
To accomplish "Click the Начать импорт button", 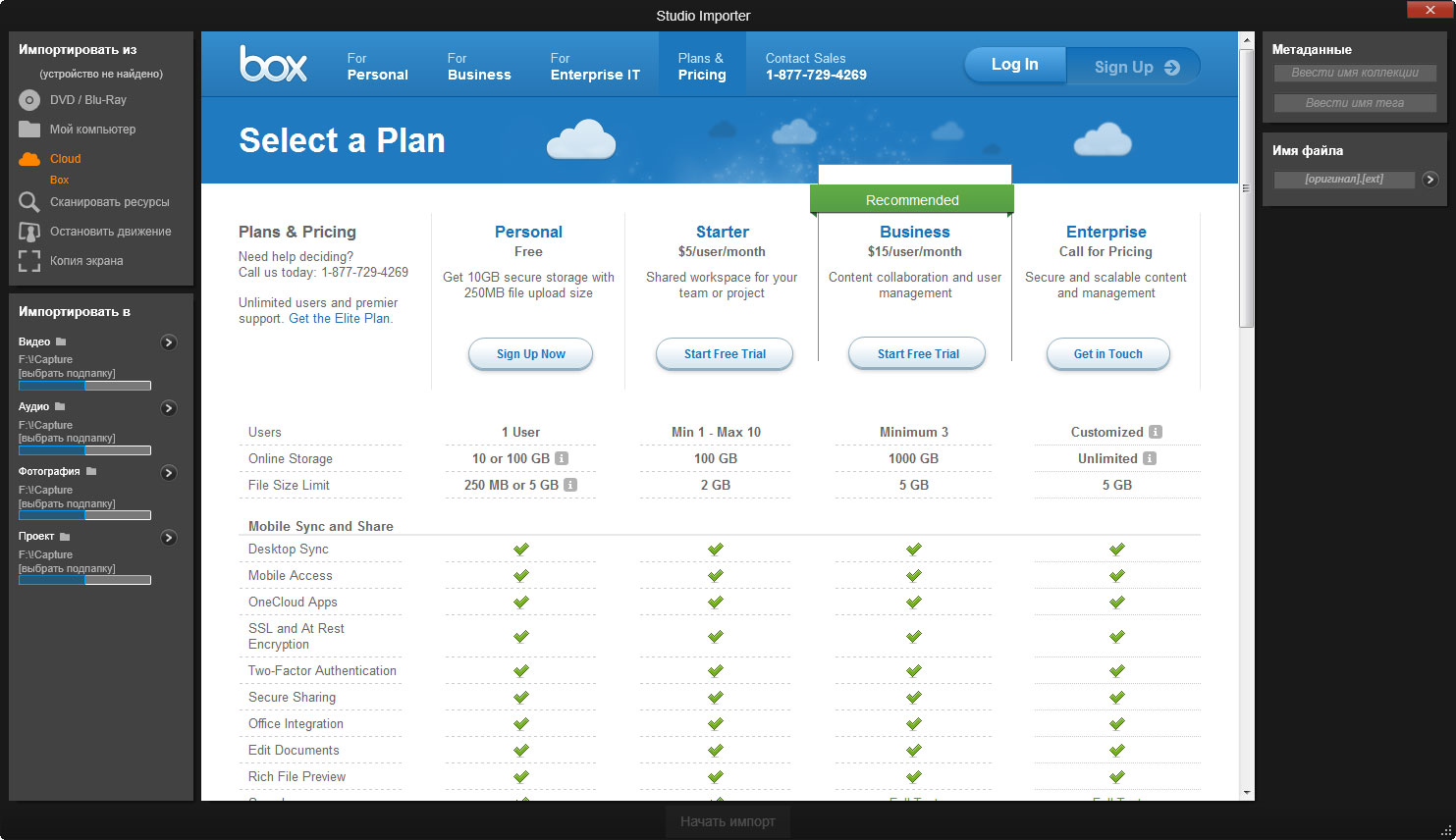I will 728,821.
